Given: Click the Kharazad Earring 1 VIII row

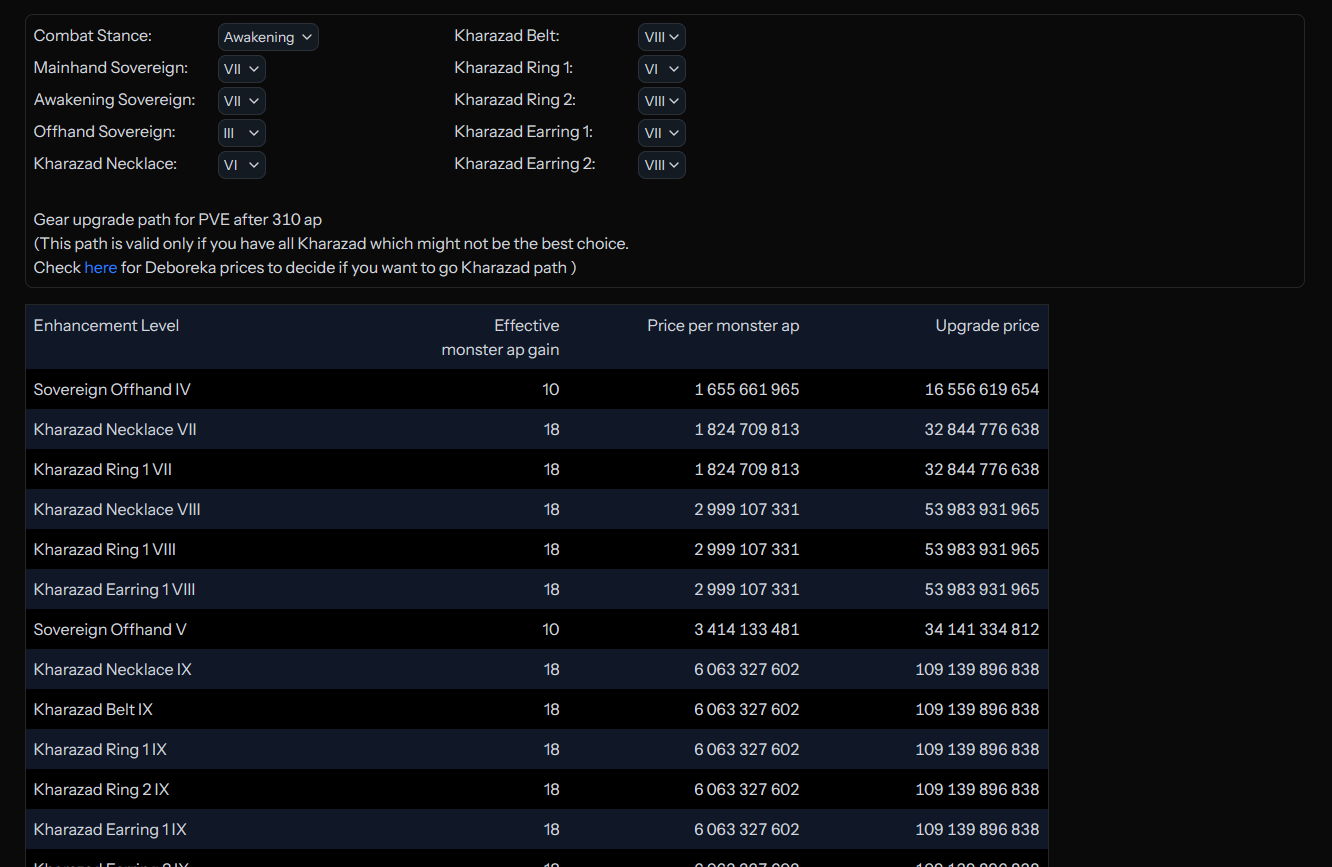Looking at the screenshot, I should pos(115,590).
